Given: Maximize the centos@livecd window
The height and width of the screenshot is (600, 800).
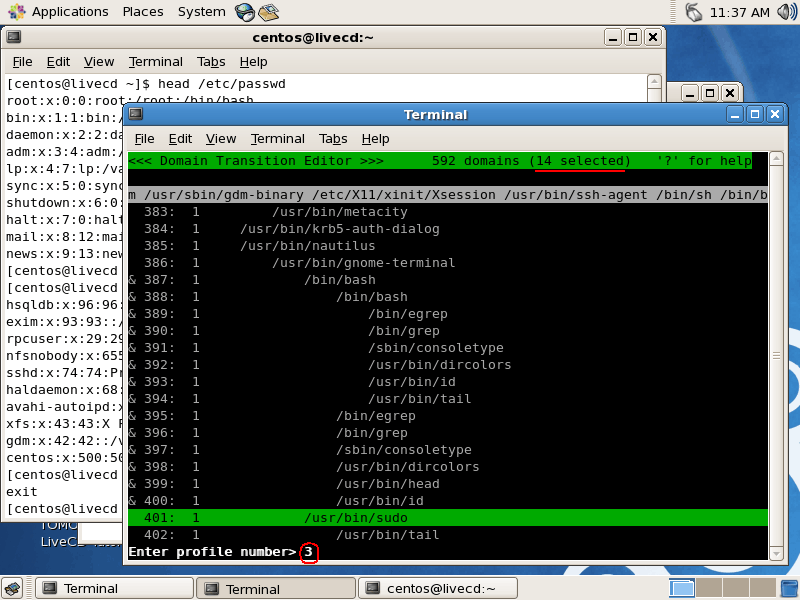Looking at the screenshot, I should click(633, 37).
